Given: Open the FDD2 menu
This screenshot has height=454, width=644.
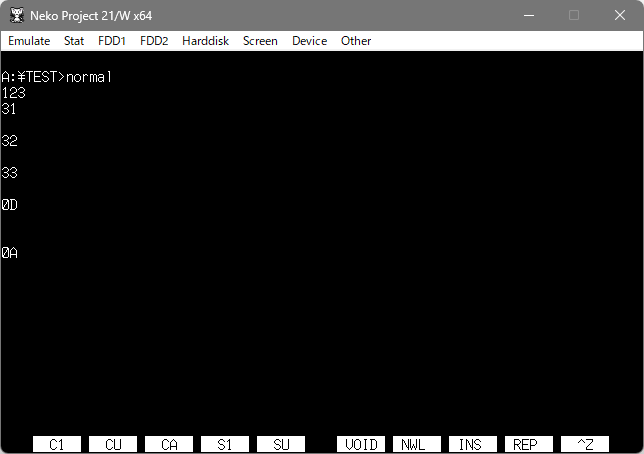Looking at the screenshot, I should coord(154,41).
